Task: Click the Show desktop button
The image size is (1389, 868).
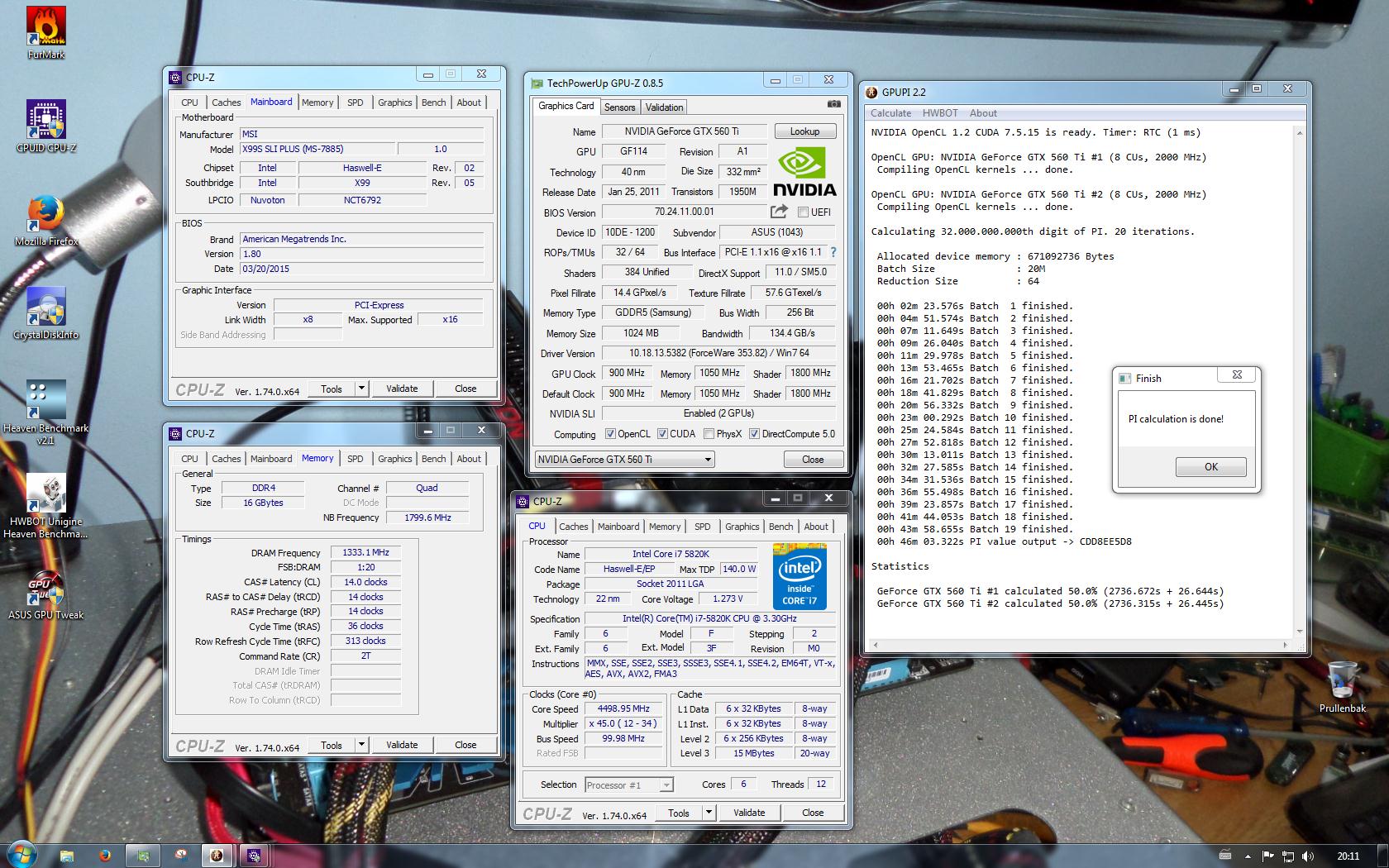Action: tap(1383, 856)
